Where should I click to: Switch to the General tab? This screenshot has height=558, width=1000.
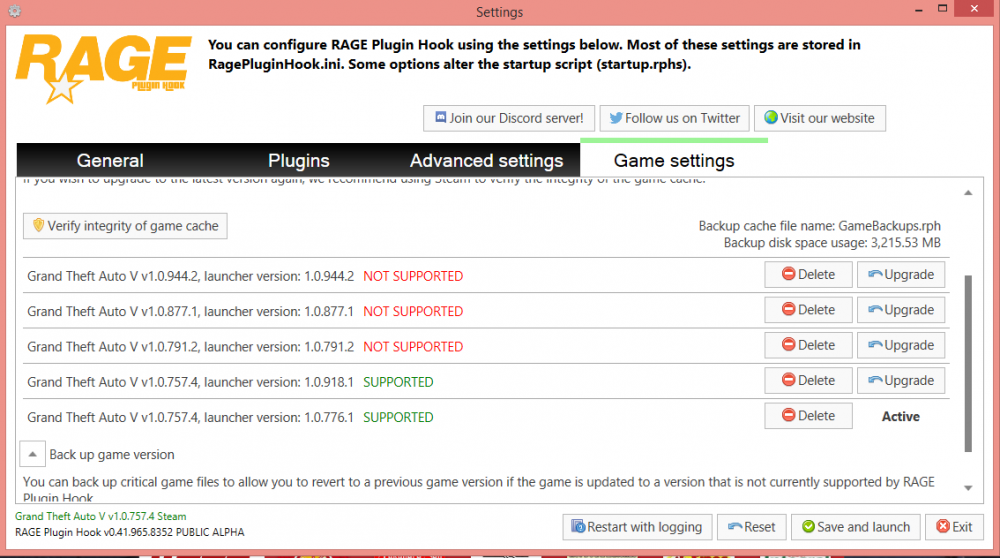110,161
